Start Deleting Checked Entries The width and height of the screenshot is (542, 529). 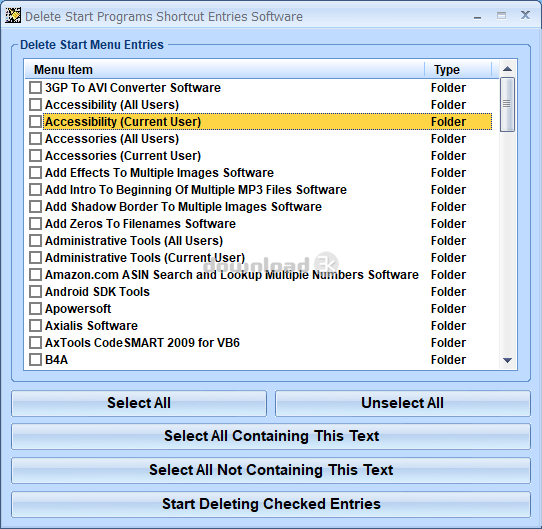271,504
